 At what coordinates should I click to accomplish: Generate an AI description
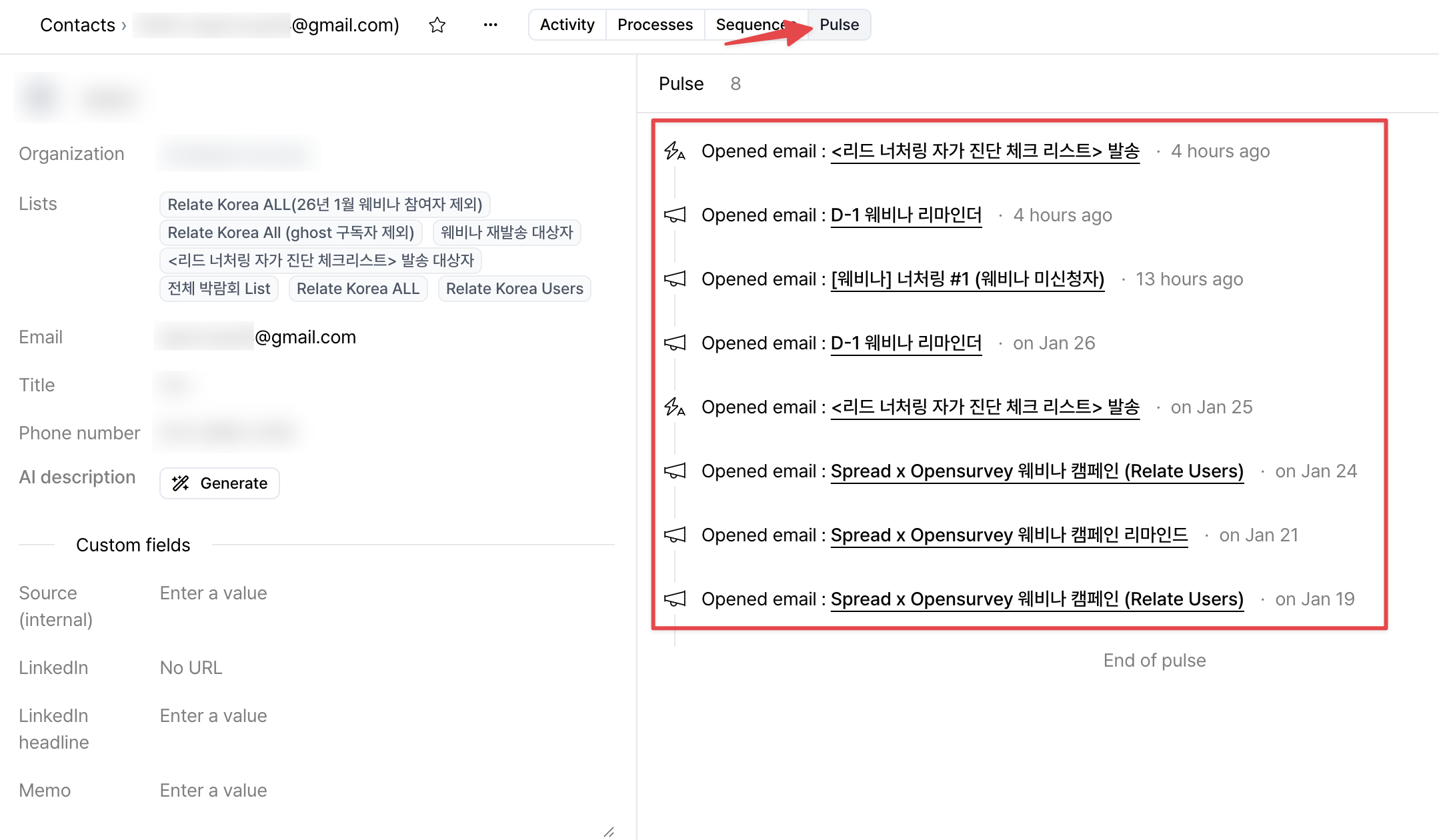(219, 483)
